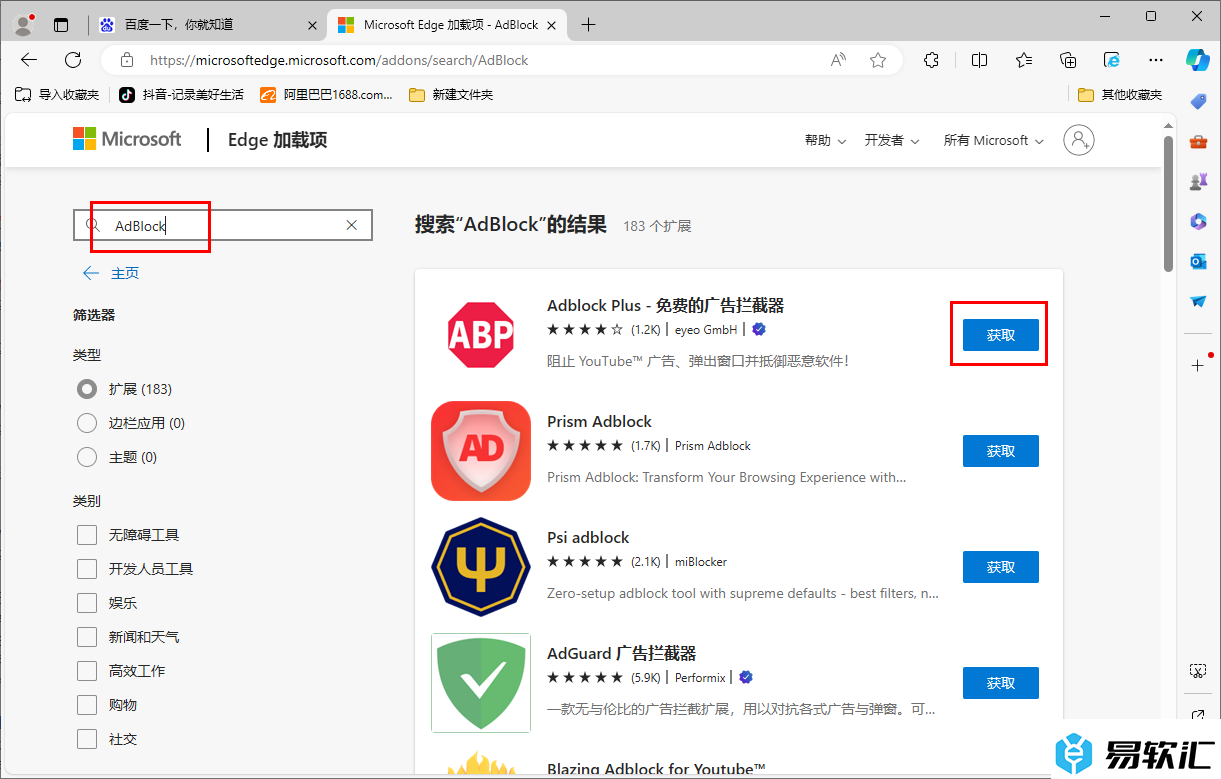Viewport: 1221px width, 779px height.
Task: Select the 主题 (0) radio button
Action: pyautogui.click(x=87, y=457)
